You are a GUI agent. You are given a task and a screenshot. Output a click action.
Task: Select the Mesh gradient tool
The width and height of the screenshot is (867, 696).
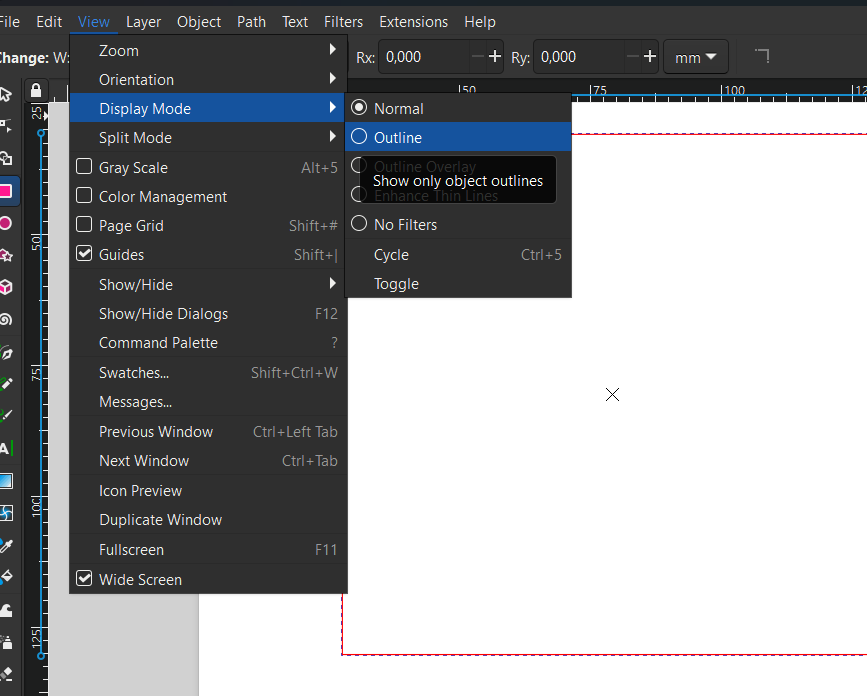pyautogui.click(x=6, y=513)
